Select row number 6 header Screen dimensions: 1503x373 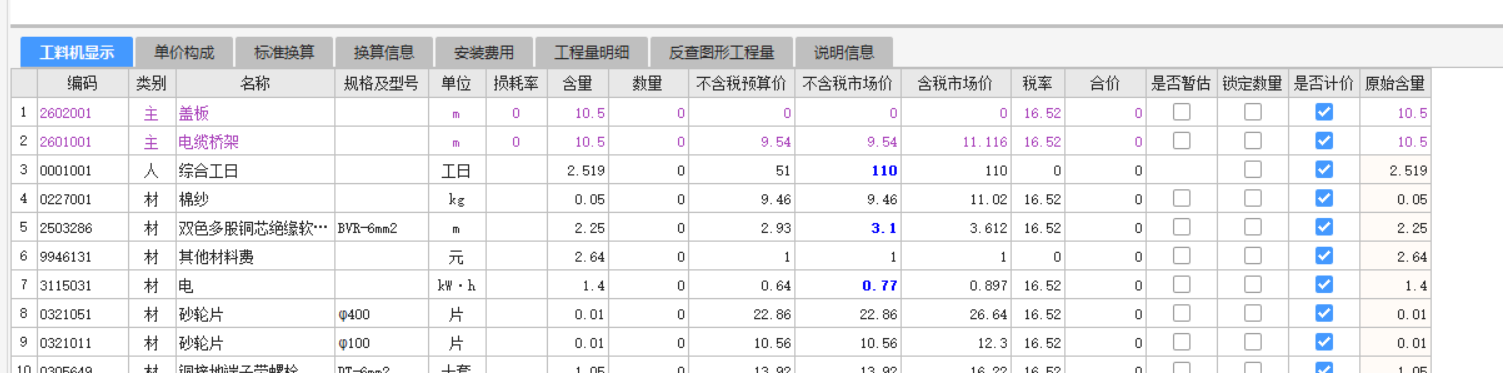(23, 257)
